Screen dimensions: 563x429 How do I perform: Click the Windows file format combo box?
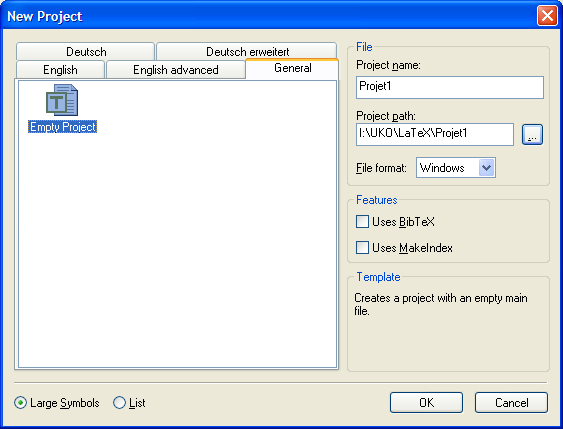[456, 168]
